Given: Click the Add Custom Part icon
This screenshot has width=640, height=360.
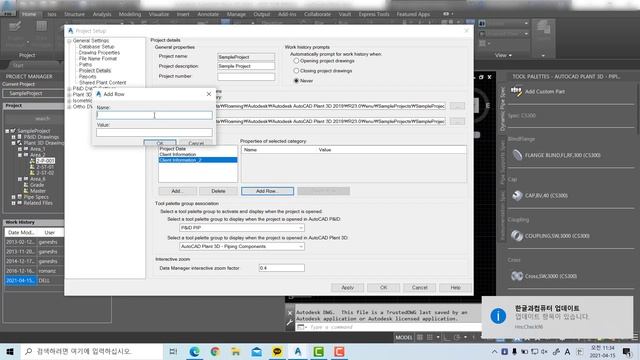Looking at the screenshot, I should click(516, 91).
